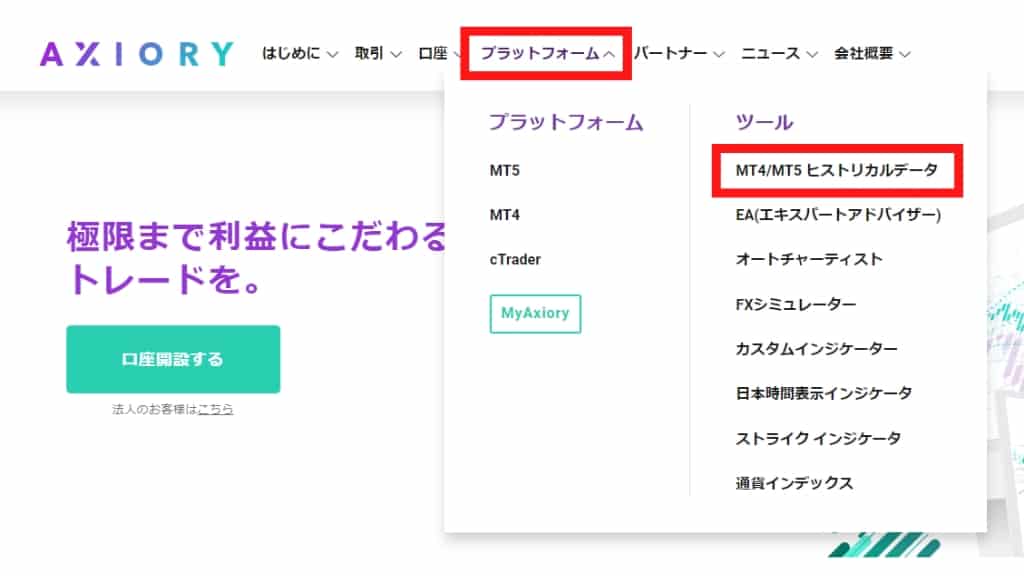Click the chevron next to 取引
This screenshot has width=1024, height=576.
(x=396, y=54)
